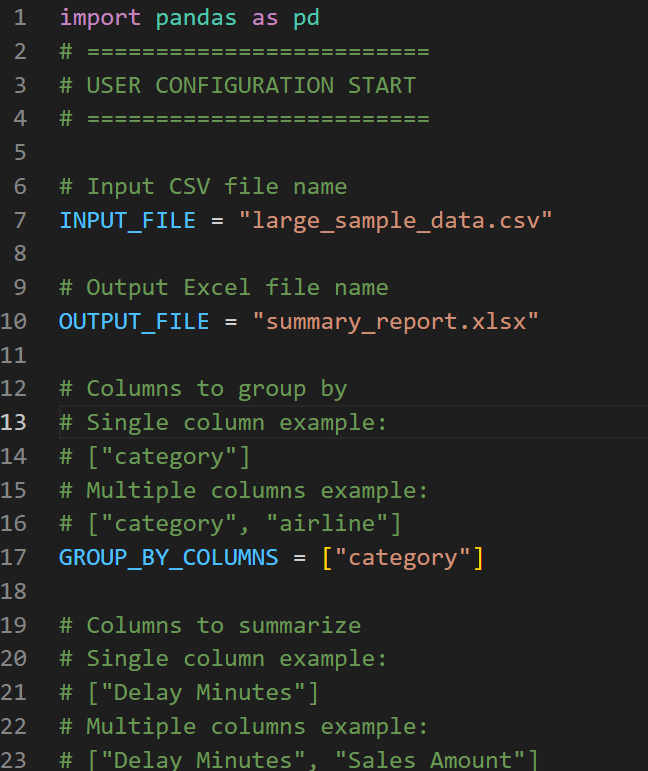Click the "category" string on the GROUP_BY_COLUMNS line
The image size is (648, 771).
point(402,557)
